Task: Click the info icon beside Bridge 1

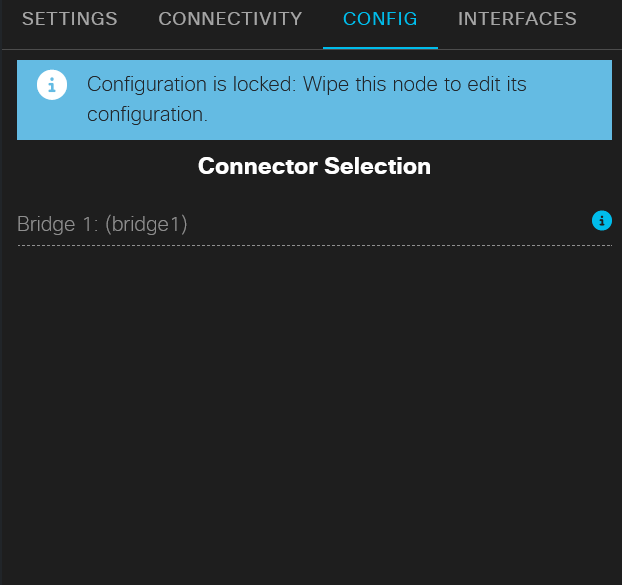Action: [x=601, y=221]
